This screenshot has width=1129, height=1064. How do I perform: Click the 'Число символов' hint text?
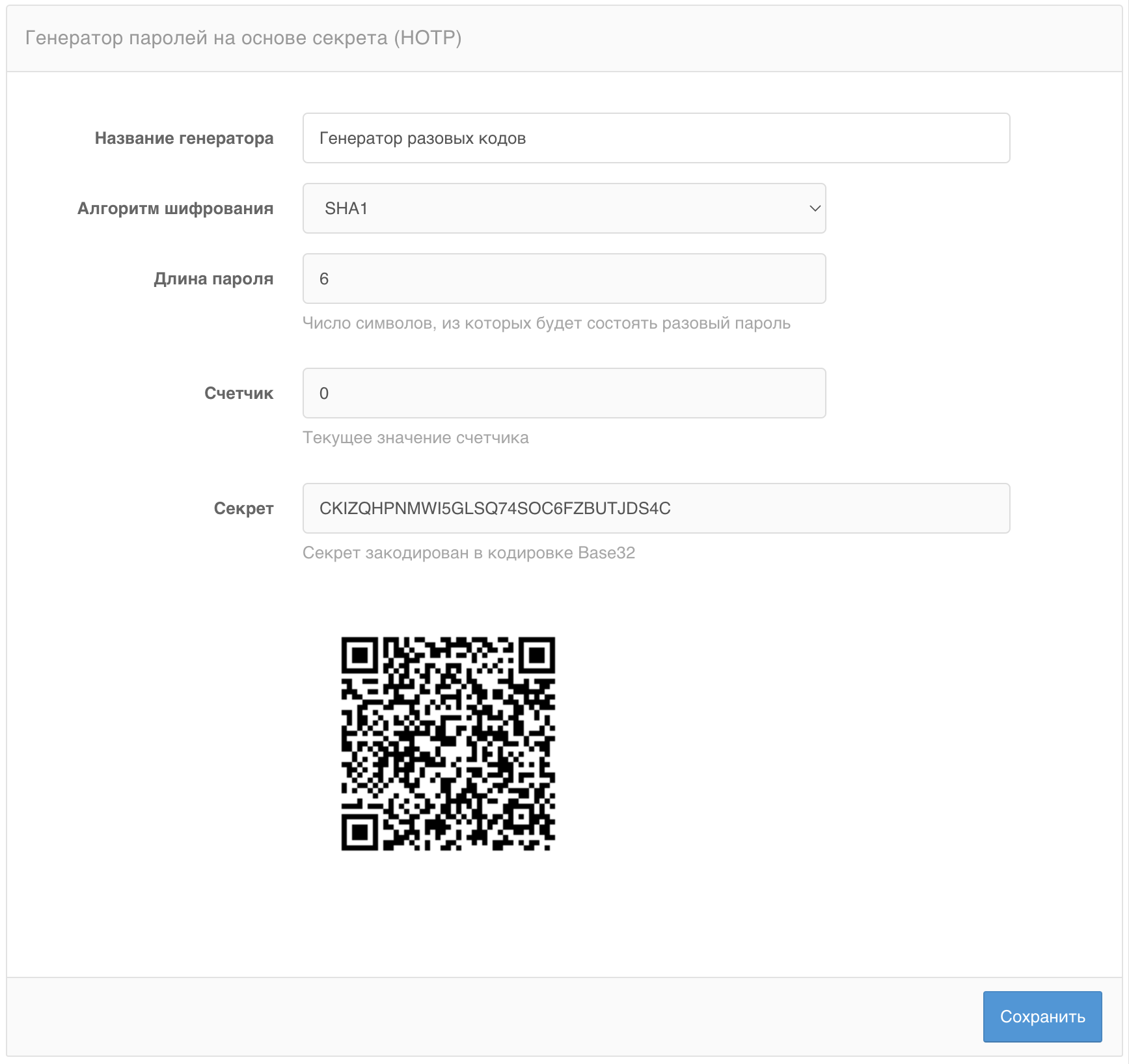pos(546,323)
